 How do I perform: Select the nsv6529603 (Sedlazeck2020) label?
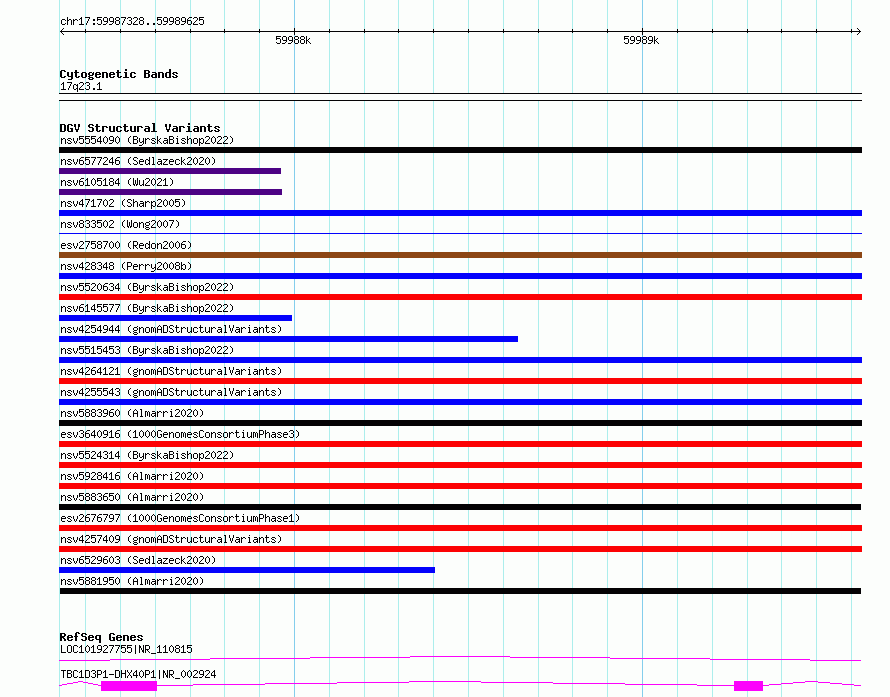click(138, 560)
